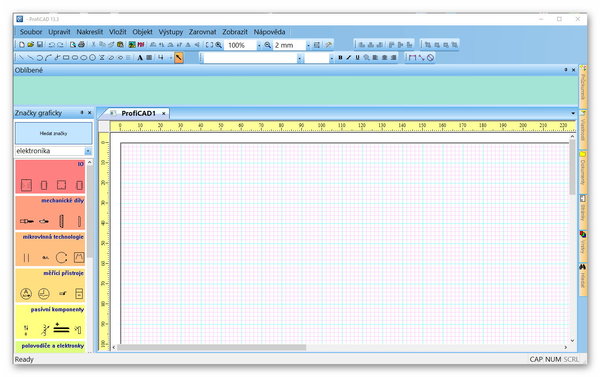Open a file with the folder icon
Viewport: 600px width, 377px height.
pyautogui.click(x=31, y=45)
